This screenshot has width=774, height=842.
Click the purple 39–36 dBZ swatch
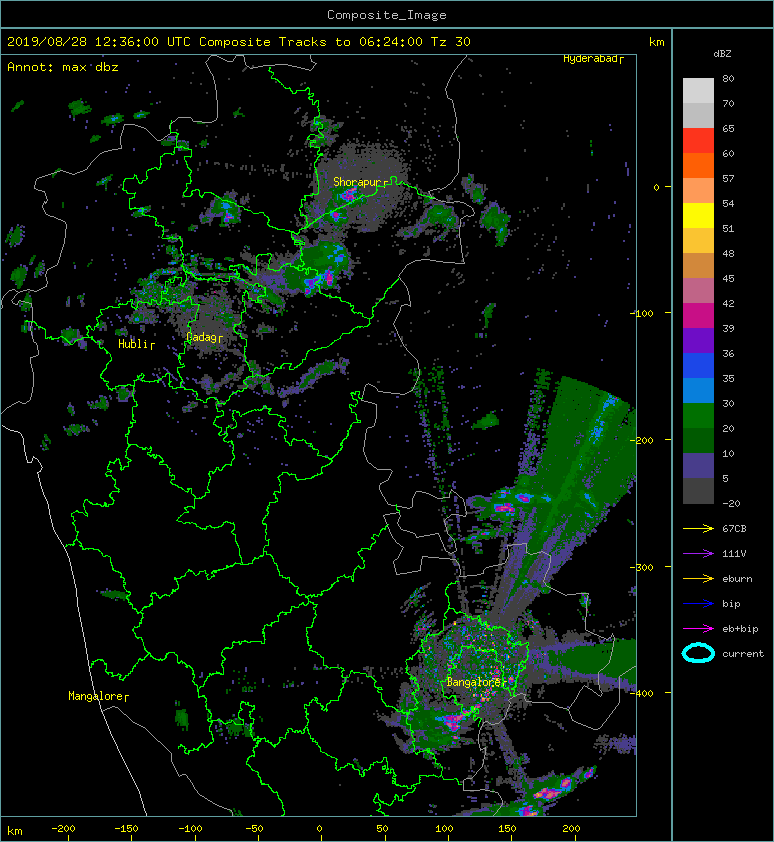698,340
